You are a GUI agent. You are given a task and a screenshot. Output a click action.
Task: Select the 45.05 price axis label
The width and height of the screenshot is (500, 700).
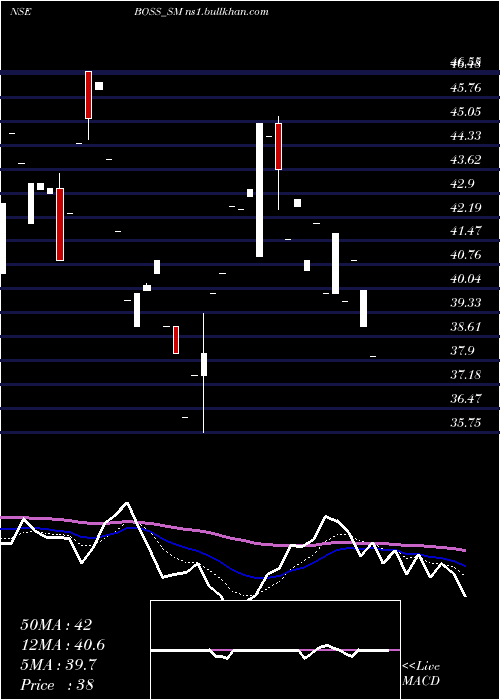coord(466,112)
